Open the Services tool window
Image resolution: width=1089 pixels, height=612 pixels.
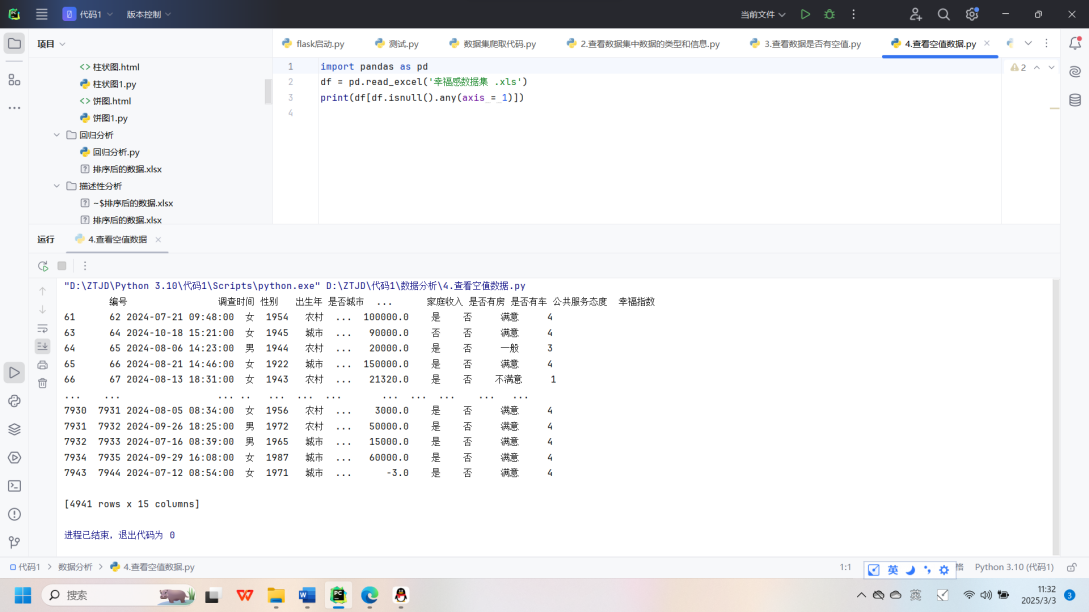(14, 458)
